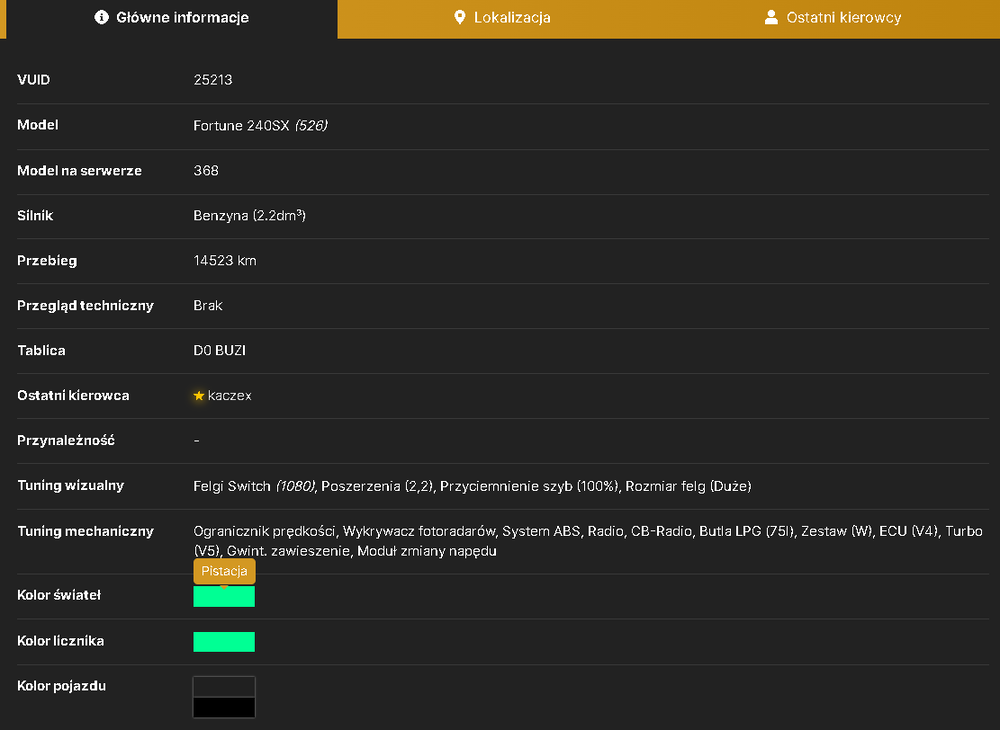The width and height of the screenshot is (1000, 730).
Task: Click Przegląd techniczny value Brak
Action: click(208, 305)
